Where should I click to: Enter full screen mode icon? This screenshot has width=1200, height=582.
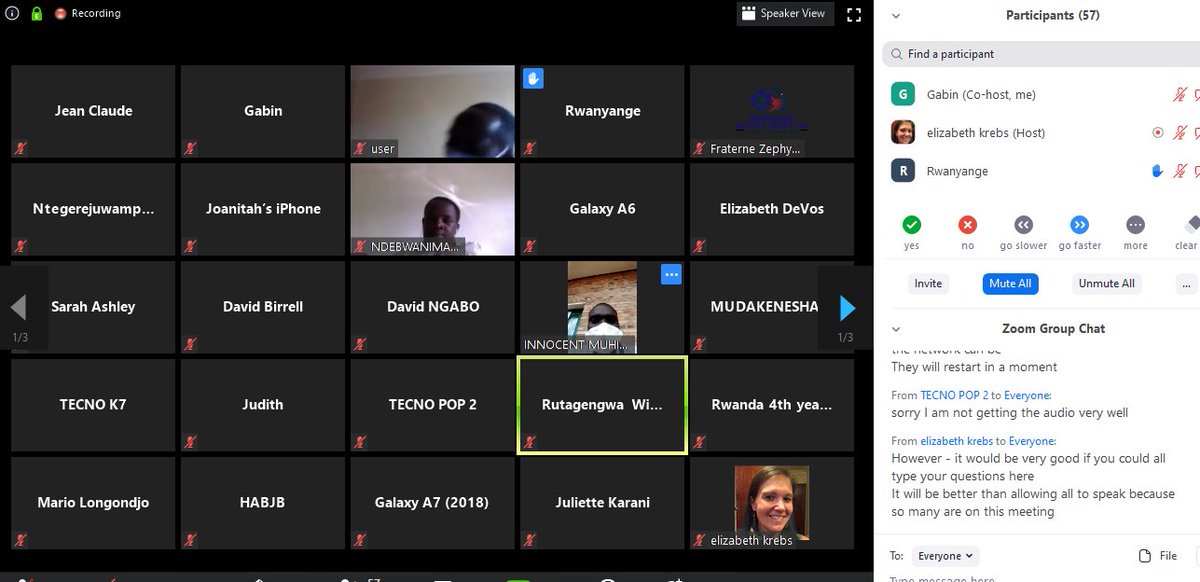tap(854, 14)
